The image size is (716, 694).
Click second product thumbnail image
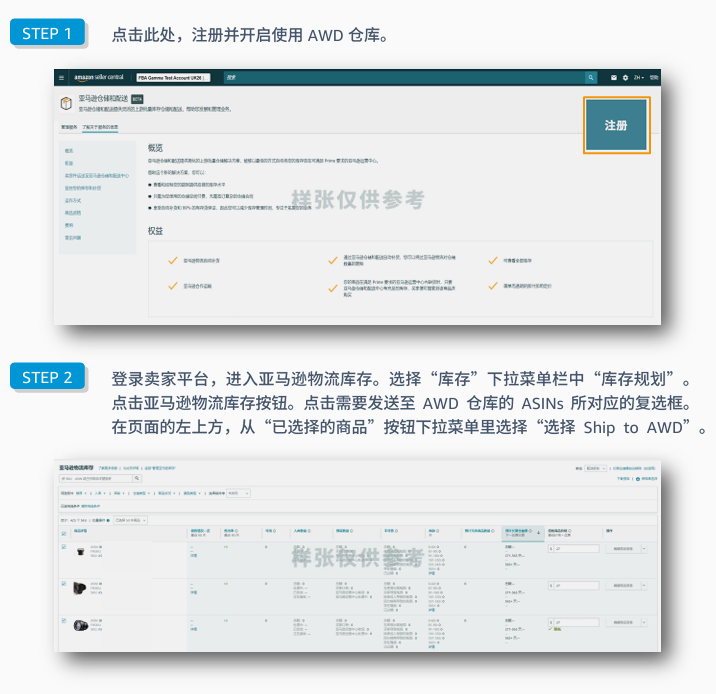(x=80, y=588)
